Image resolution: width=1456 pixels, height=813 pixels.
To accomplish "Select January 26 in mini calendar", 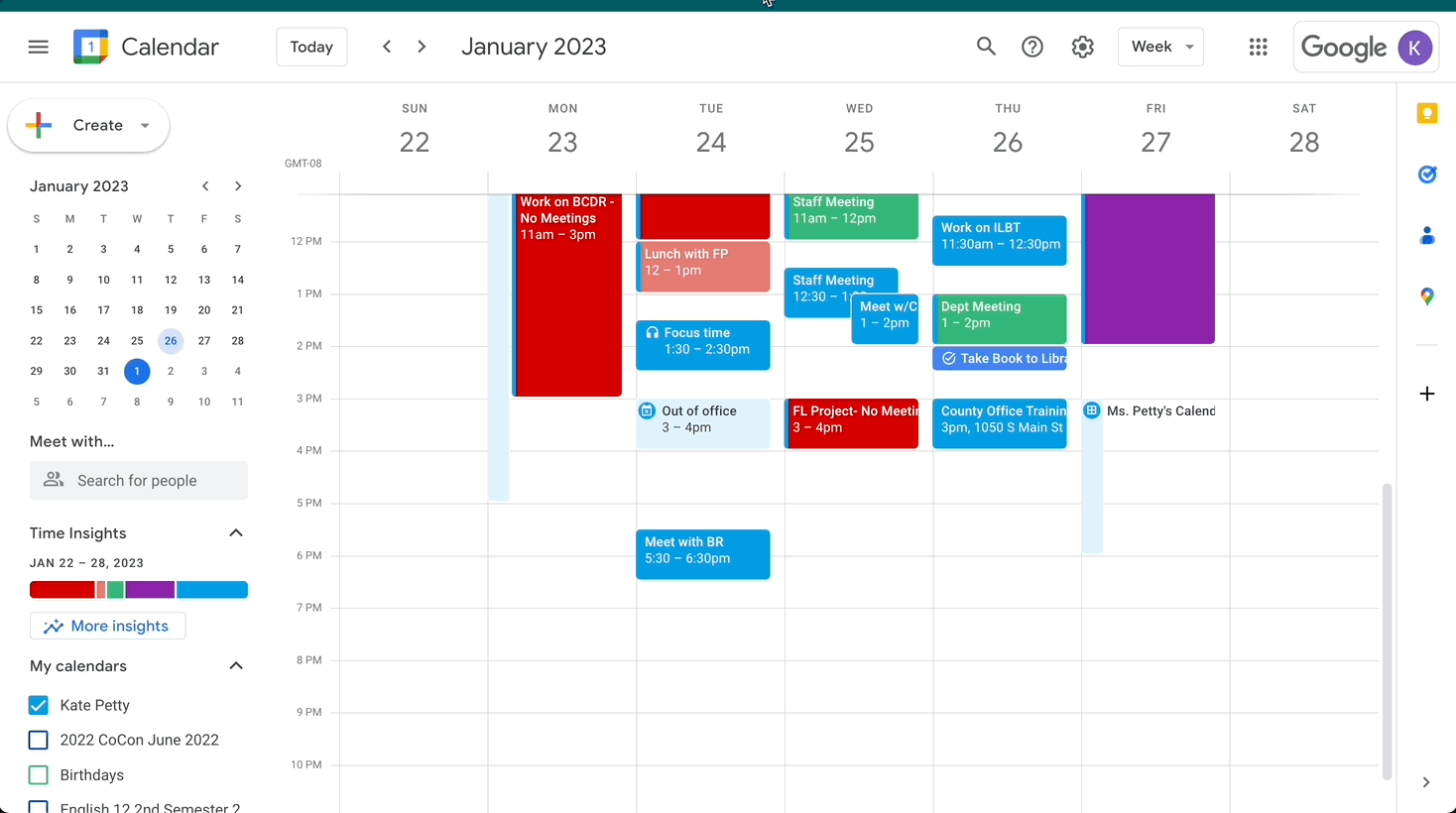I will (171, 341).
